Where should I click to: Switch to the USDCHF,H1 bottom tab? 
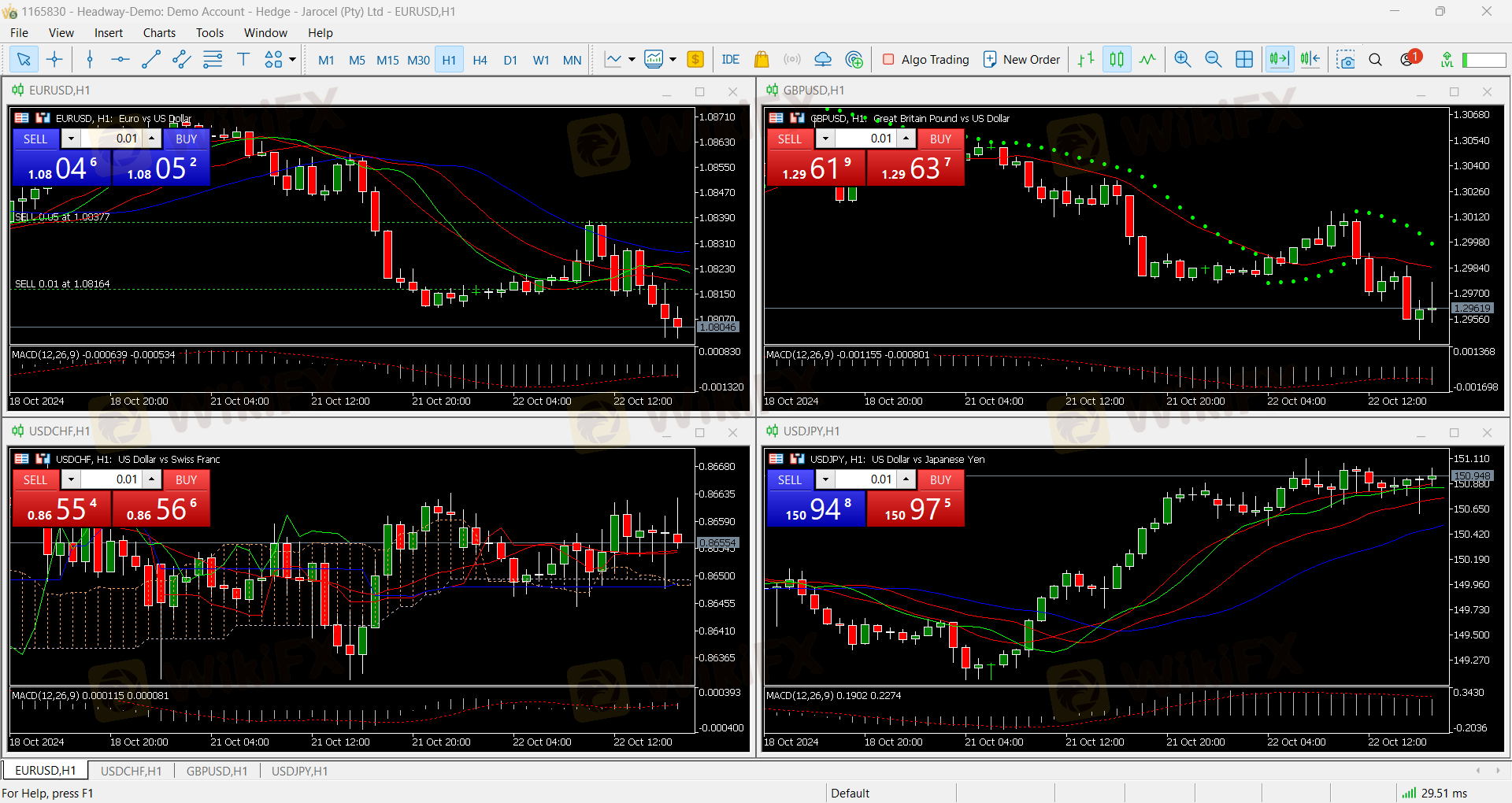[x=131, y=771]
